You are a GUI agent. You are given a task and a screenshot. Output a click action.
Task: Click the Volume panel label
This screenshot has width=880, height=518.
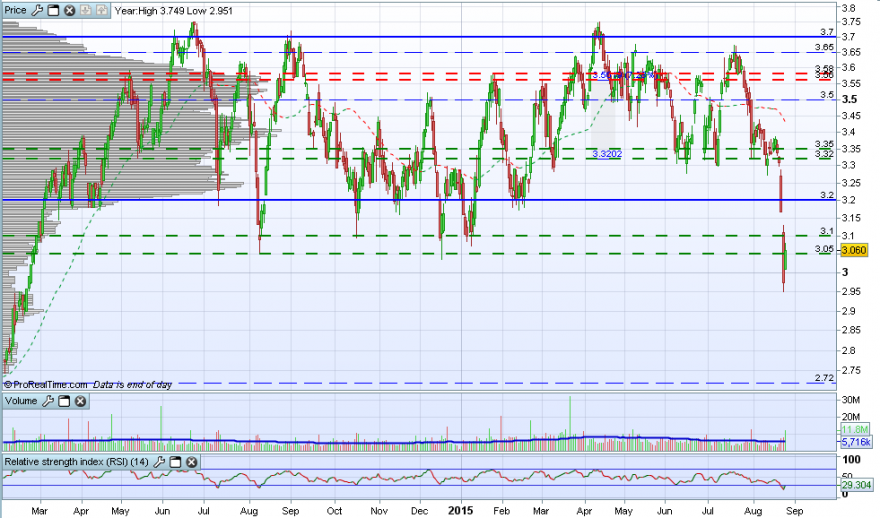[21, 401]
